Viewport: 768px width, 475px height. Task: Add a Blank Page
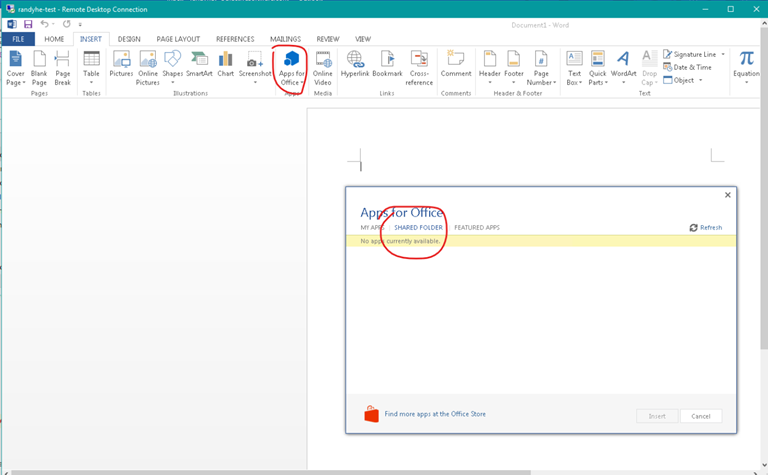click(x=39, y=68)
